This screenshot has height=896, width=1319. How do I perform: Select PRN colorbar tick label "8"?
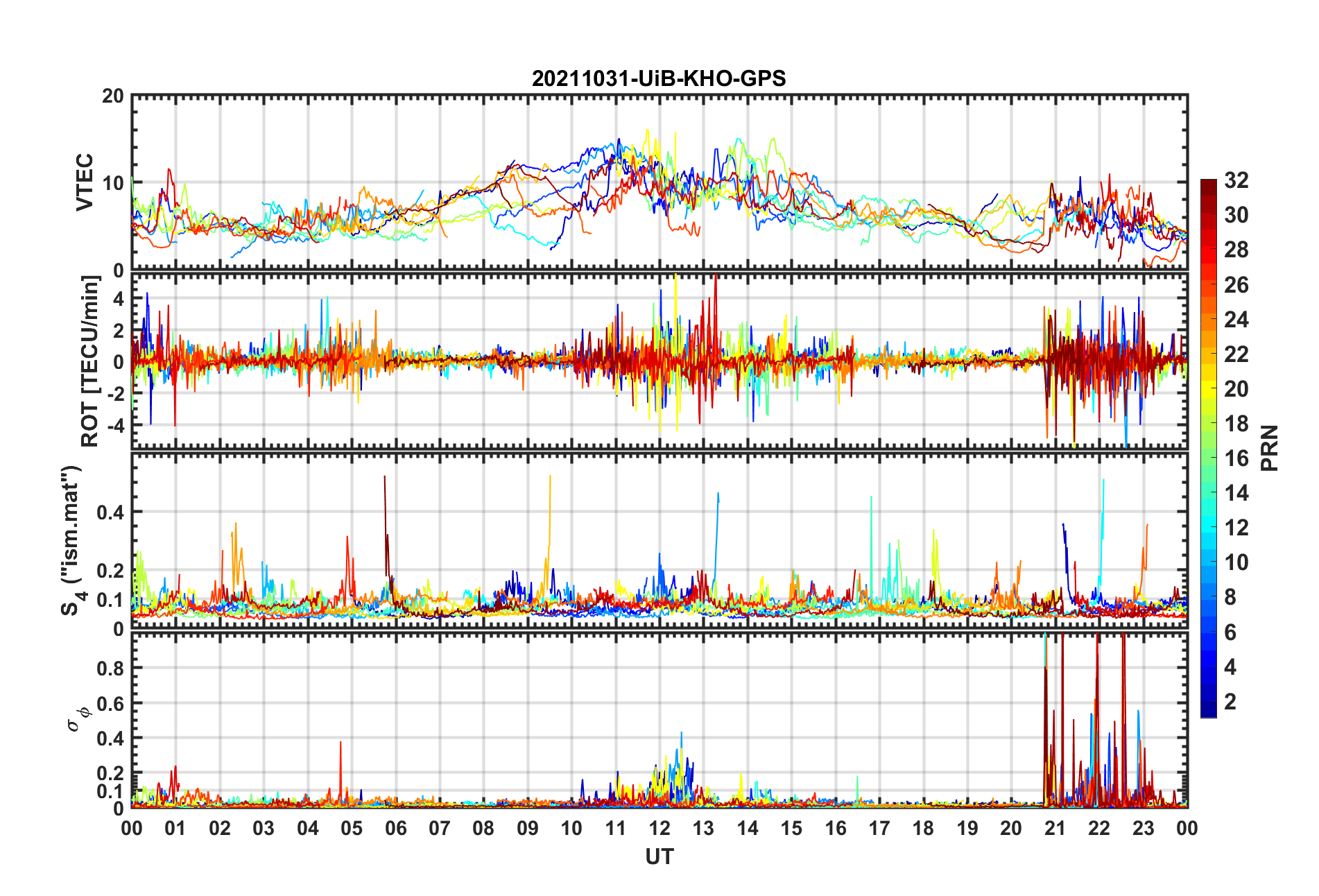point(1230,597)
